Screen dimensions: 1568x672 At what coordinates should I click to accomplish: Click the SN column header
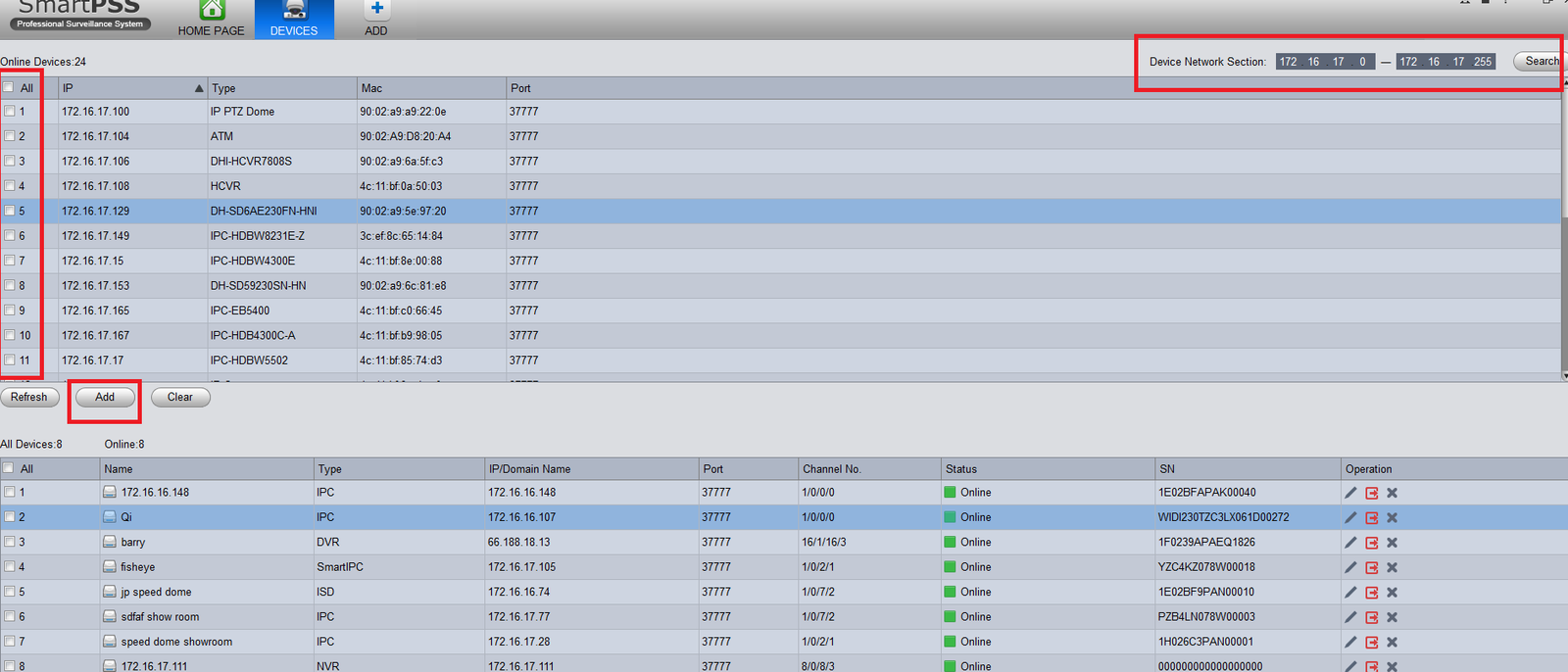point(1248,469)
